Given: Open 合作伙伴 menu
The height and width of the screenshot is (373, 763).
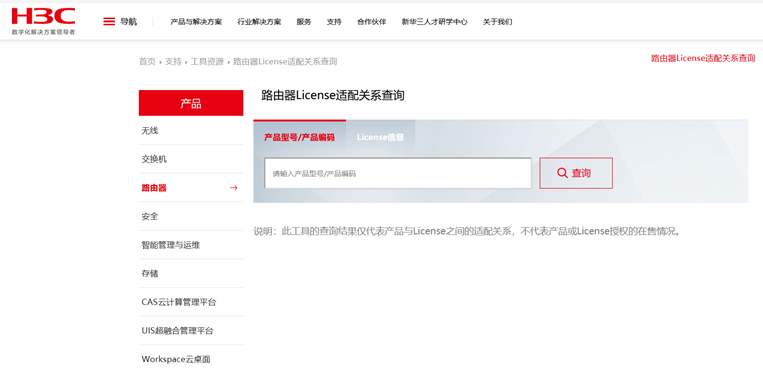Looking at the screenshot, I should 371,22.
